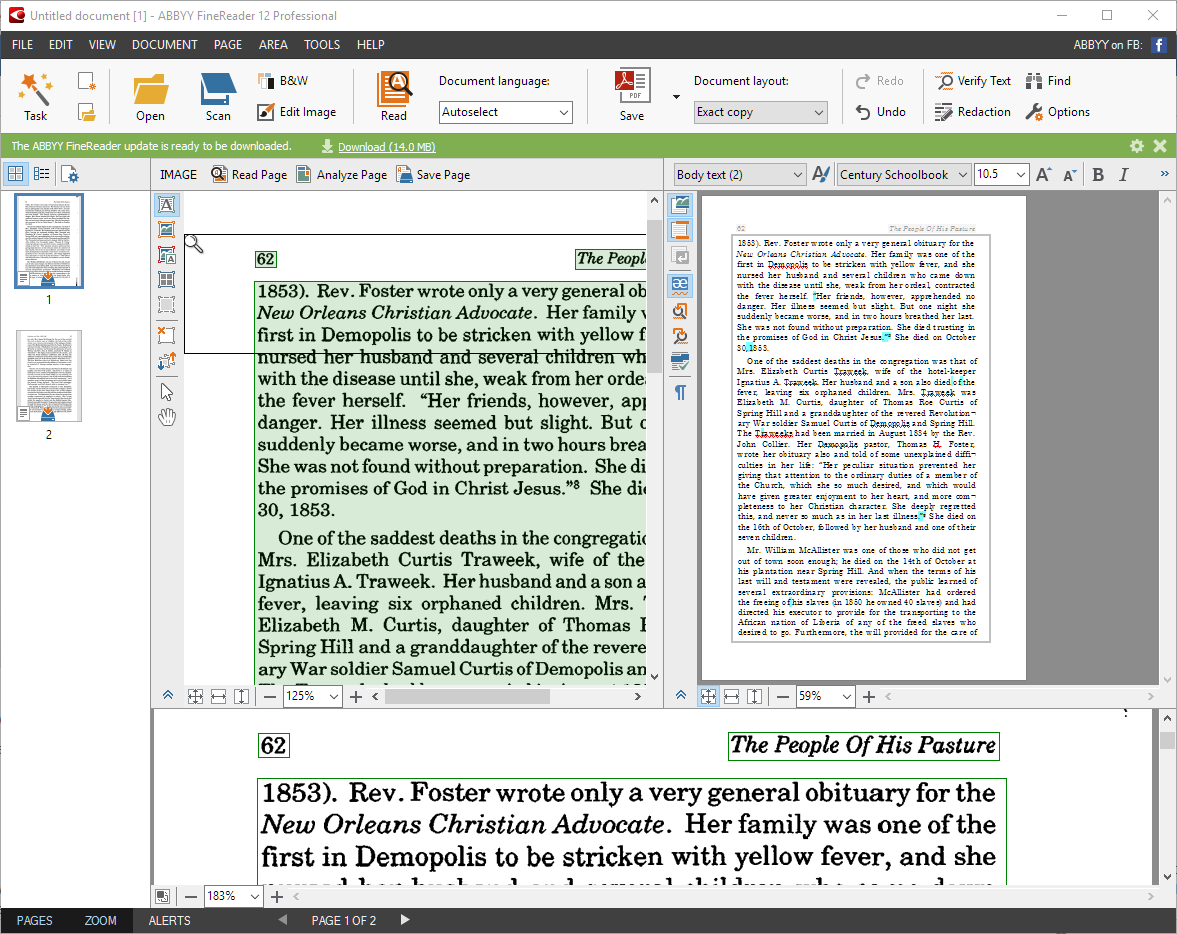Viewport: 1177px width, 934px height.
Task: Click Verify Text icon
Action: 972,81
